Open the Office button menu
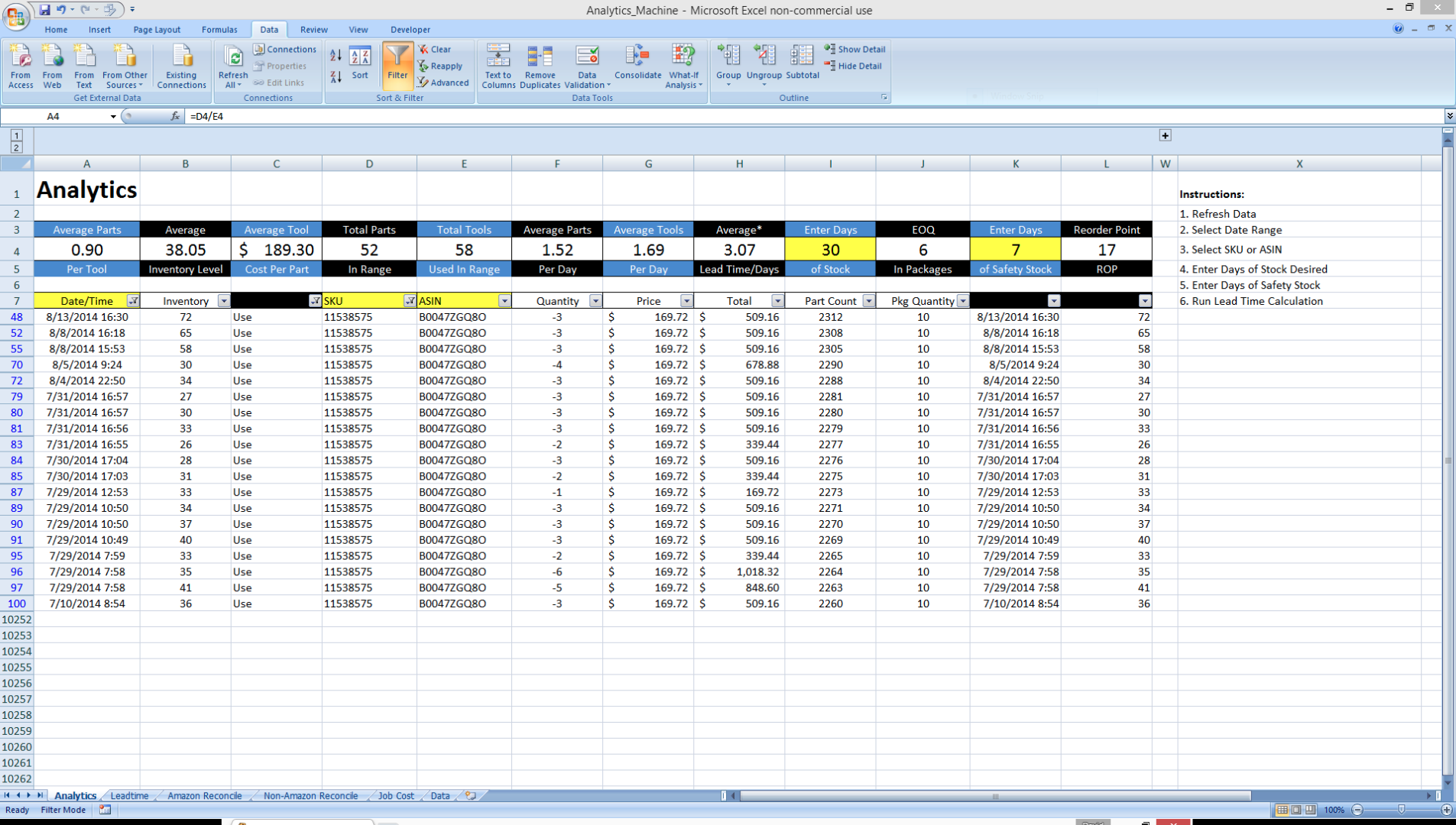 15,15
